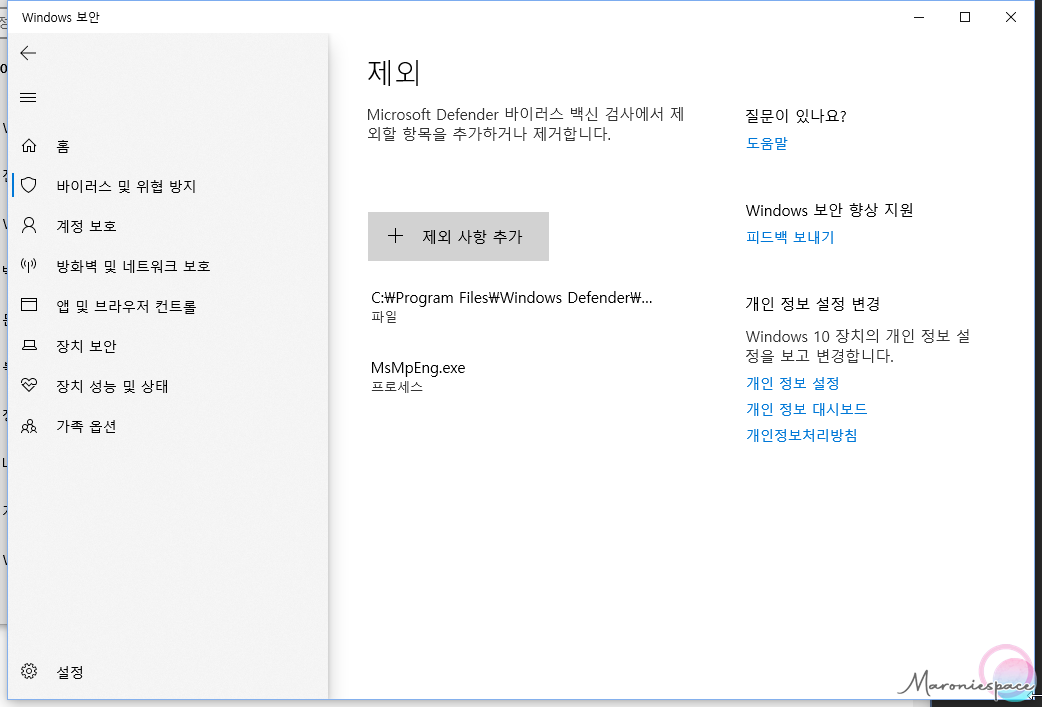1042x707 pixels.
Task: Open the hamburger navigation menu
Action: (28, 98)
